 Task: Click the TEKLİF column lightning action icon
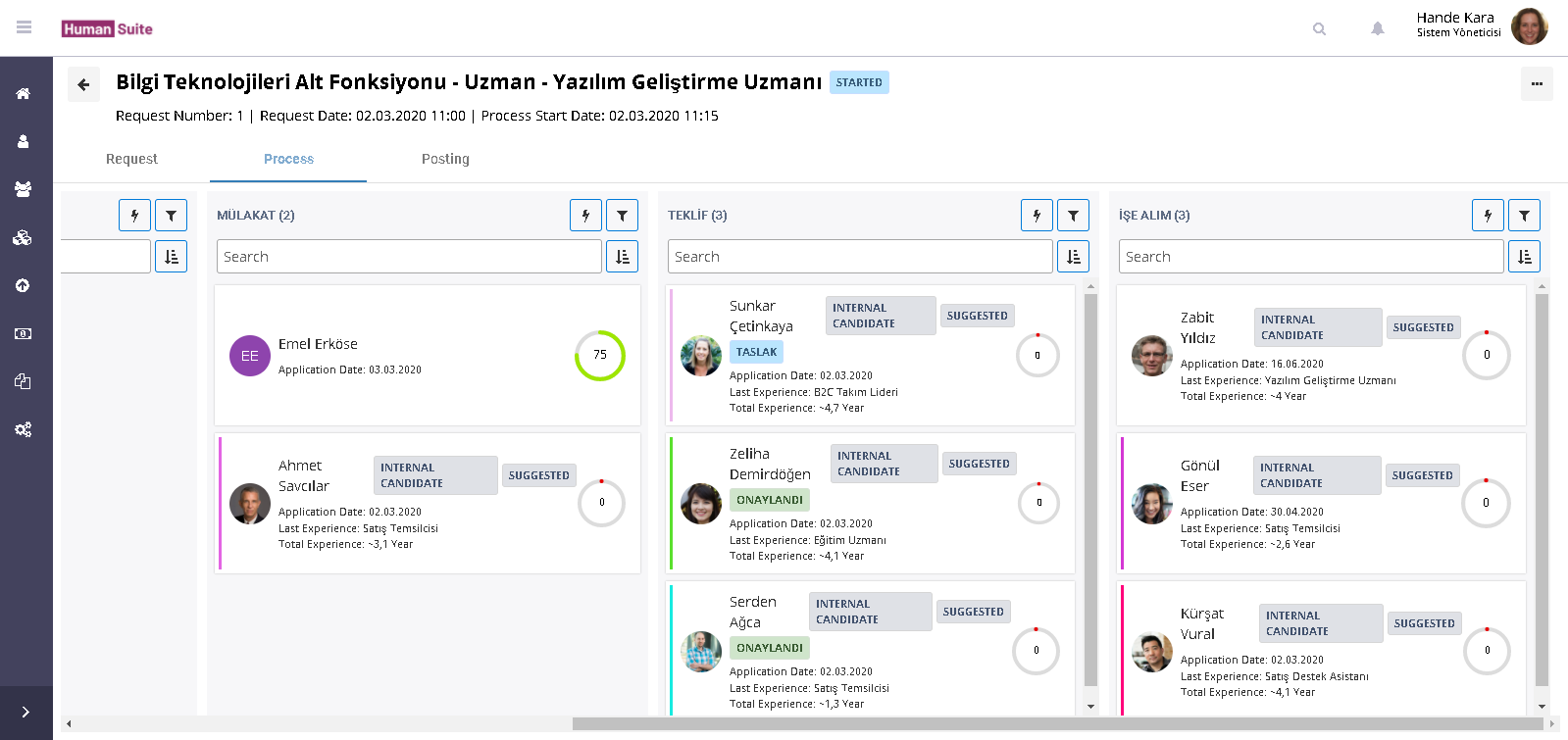1037,216
